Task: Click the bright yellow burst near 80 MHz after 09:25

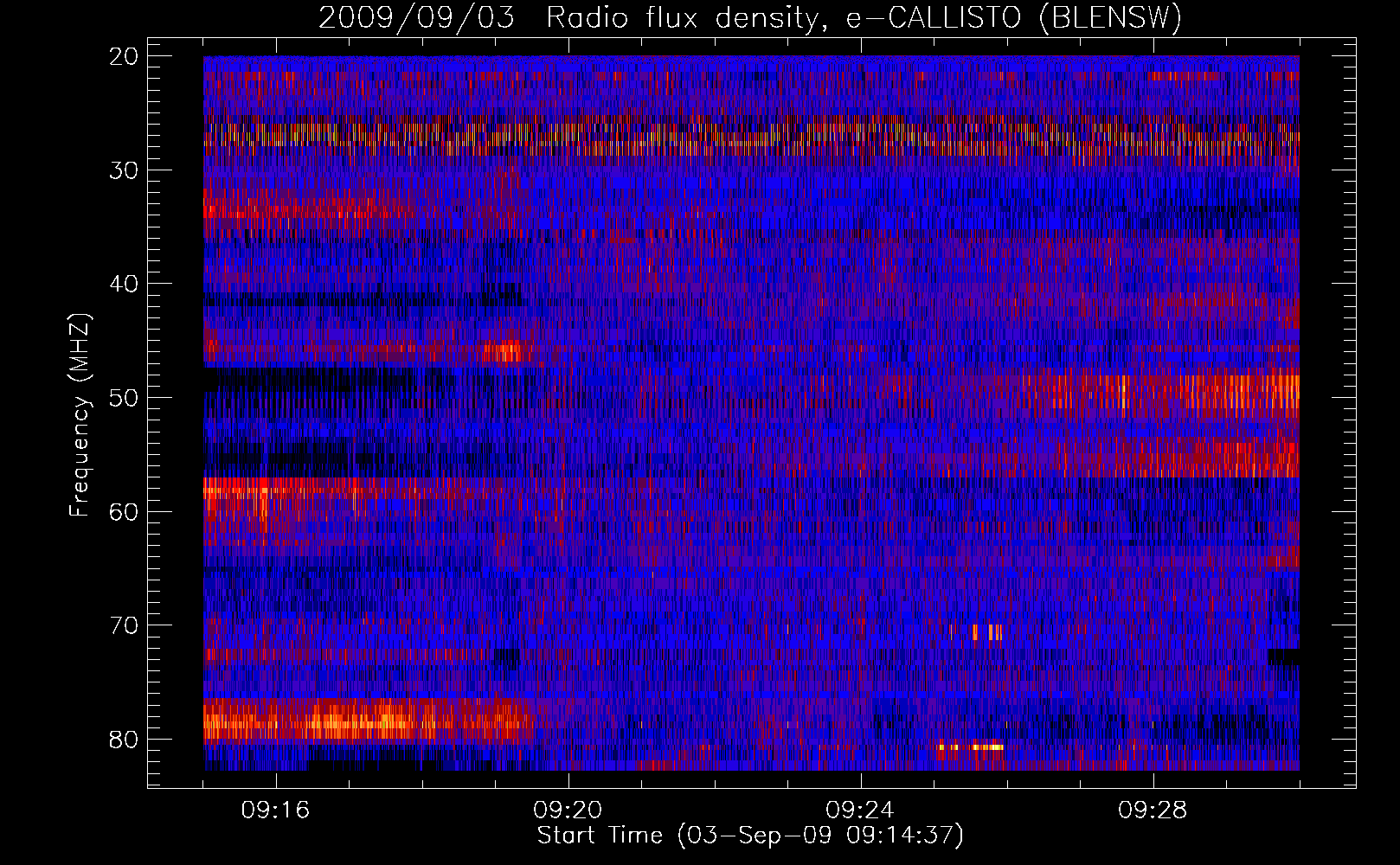Action: click(x=971, y=746)
